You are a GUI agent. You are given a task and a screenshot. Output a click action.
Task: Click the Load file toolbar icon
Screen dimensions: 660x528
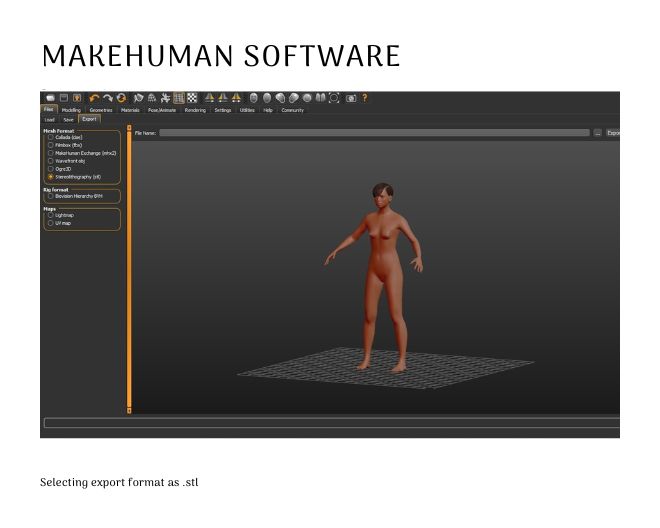pos(51,98)
